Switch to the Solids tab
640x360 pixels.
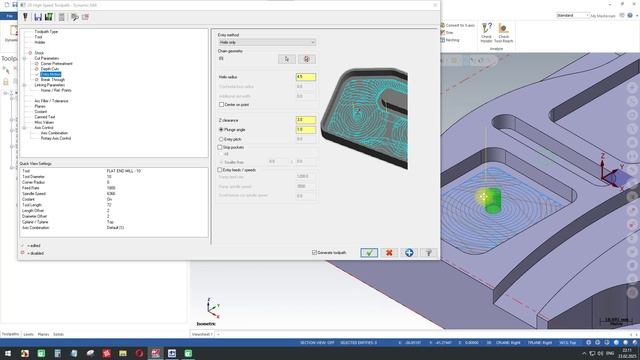tap(58, 334)
